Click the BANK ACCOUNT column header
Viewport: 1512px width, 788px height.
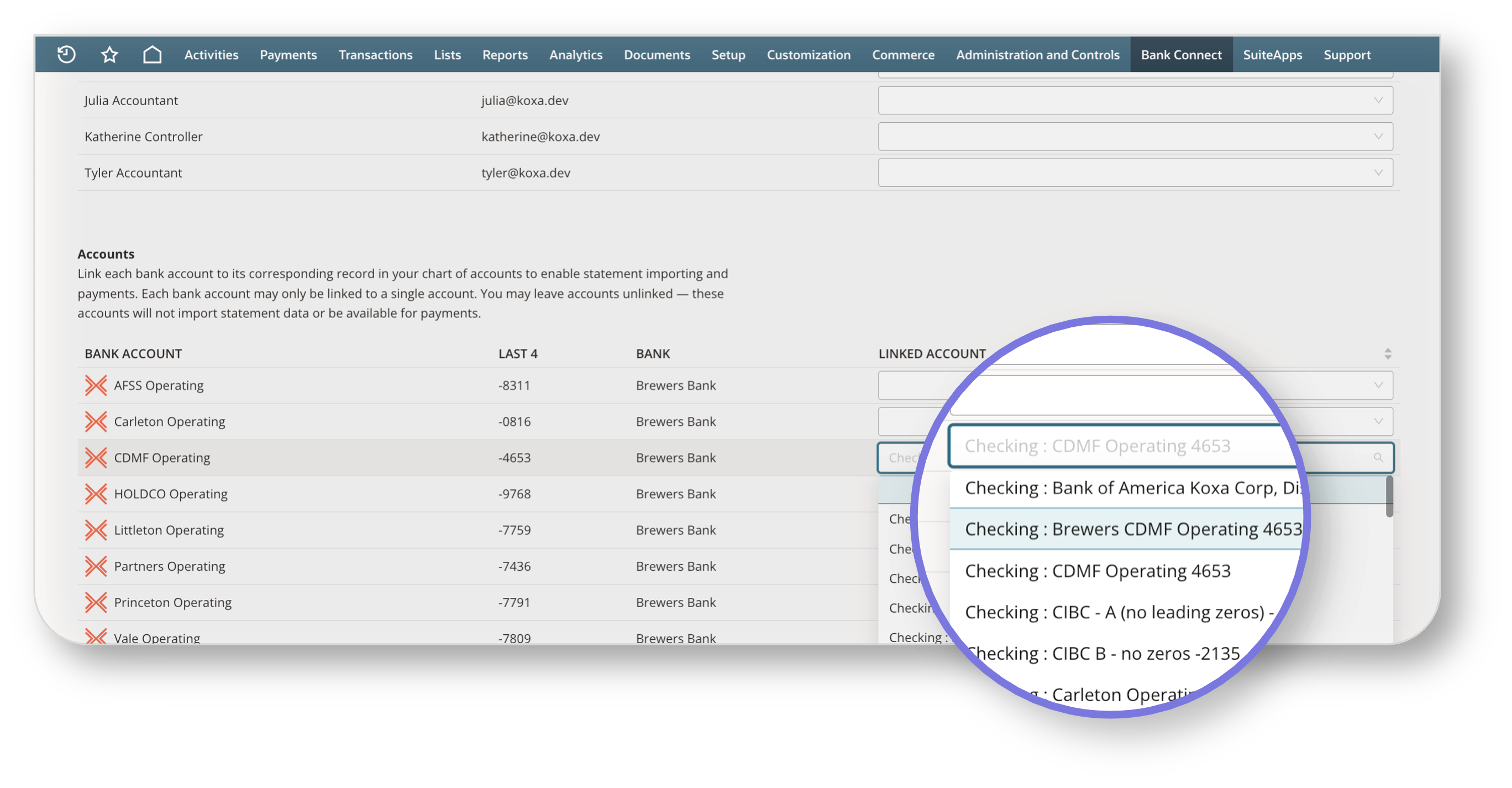[133, 353]
